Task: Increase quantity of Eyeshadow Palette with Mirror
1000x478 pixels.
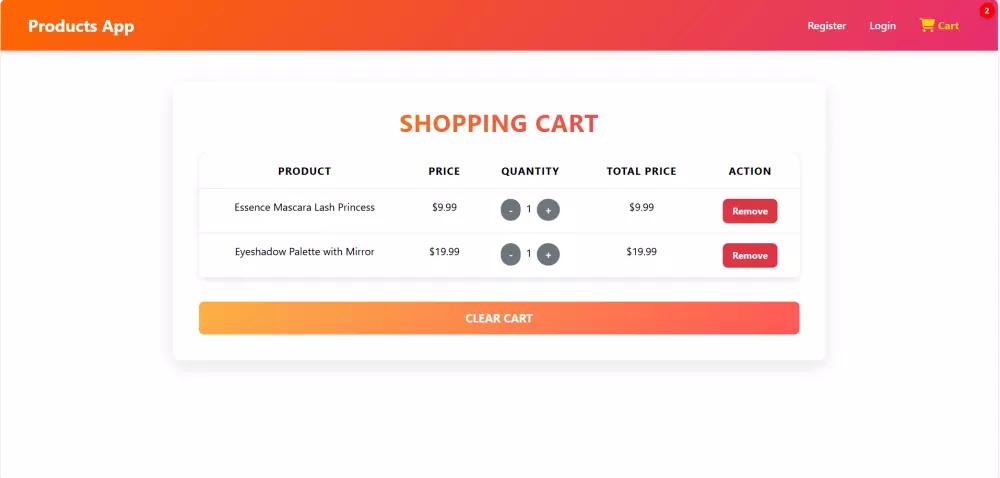Action: point(548,255)
